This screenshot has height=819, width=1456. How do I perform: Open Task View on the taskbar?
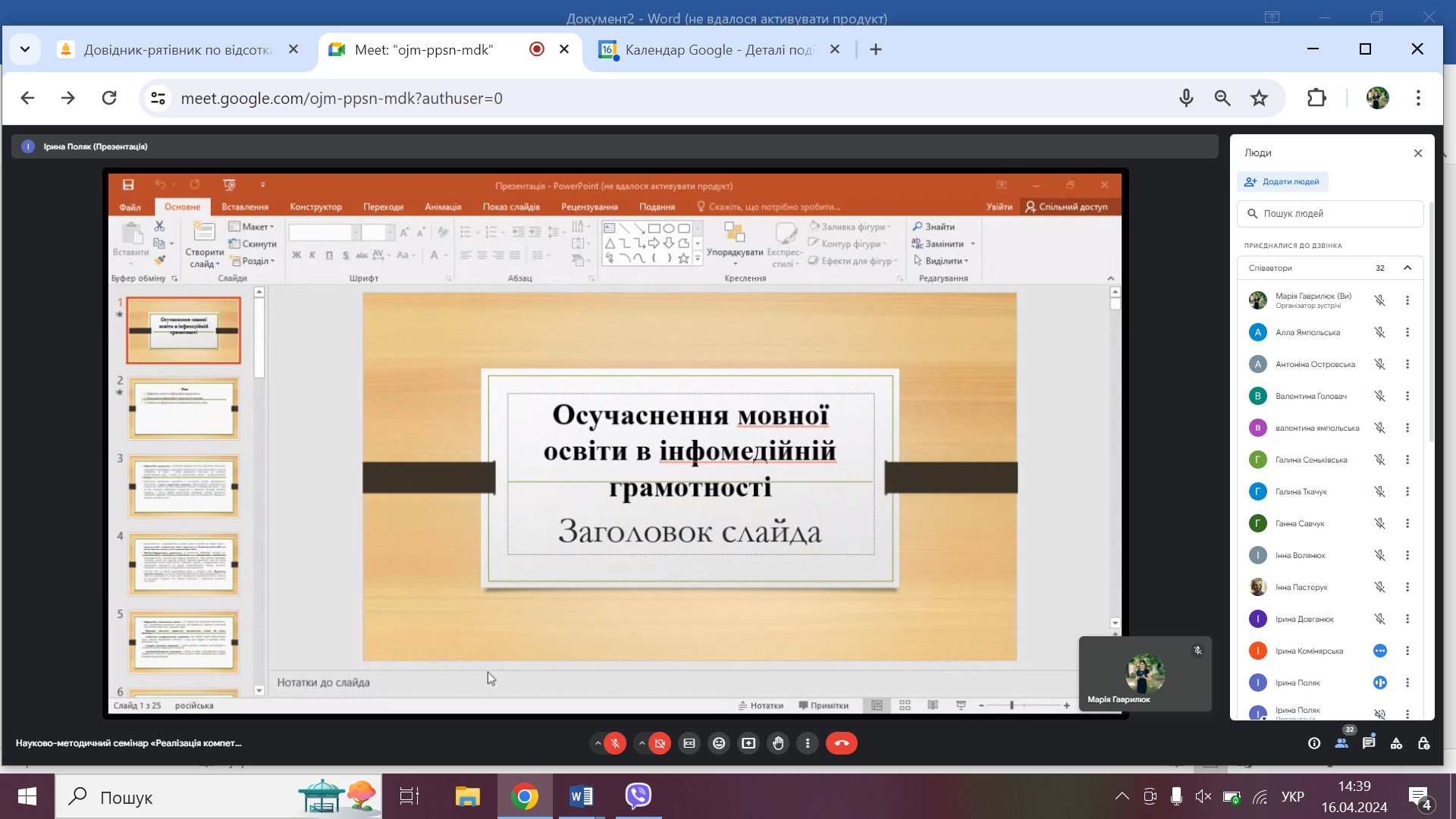click(x=409, y=796)
